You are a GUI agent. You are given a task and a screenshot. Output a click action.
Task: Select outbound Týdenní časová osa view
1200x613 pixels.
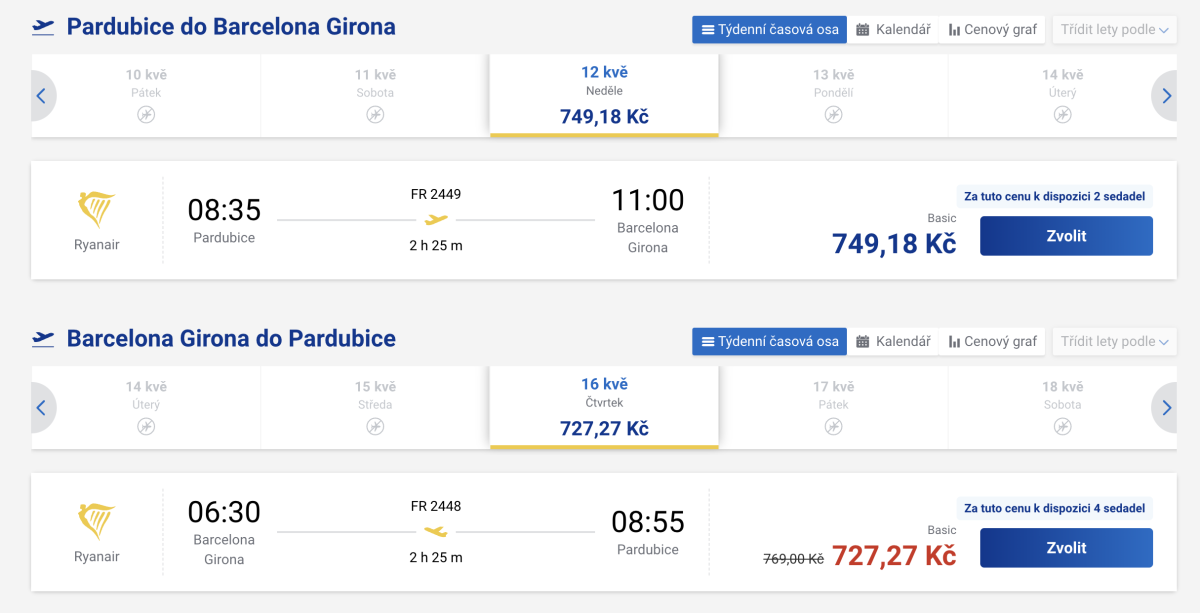[x=769, y=30]
